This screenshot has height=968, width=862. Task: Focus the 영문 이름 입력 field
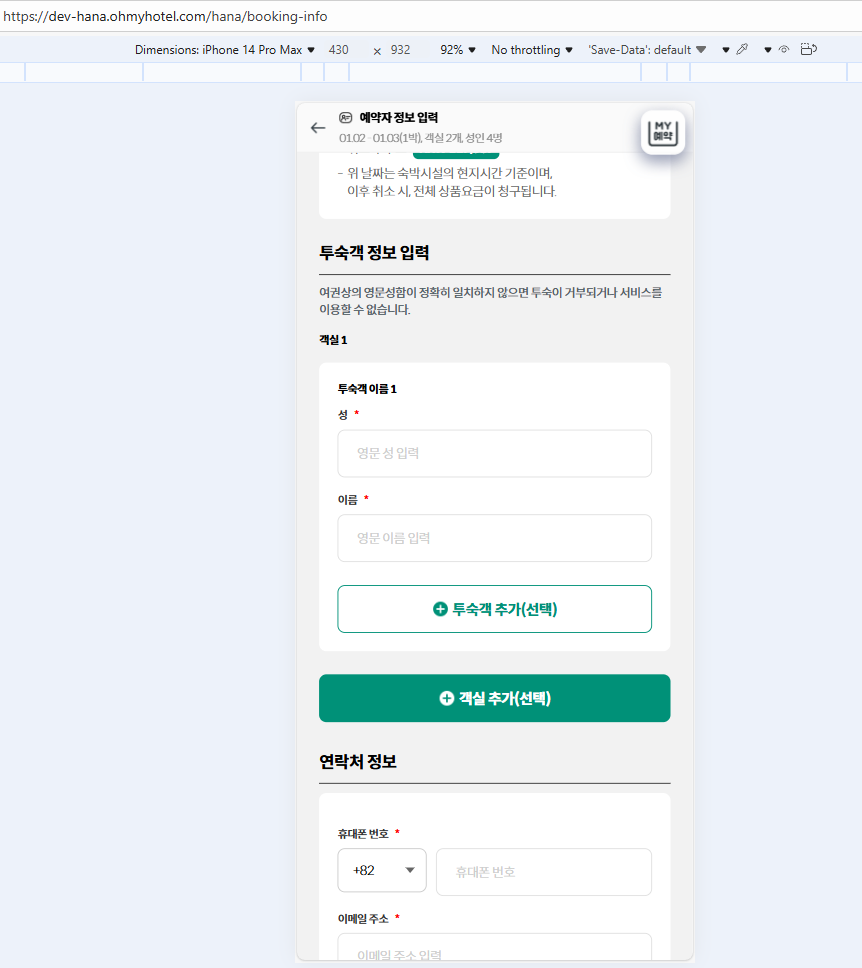(495, 538)
